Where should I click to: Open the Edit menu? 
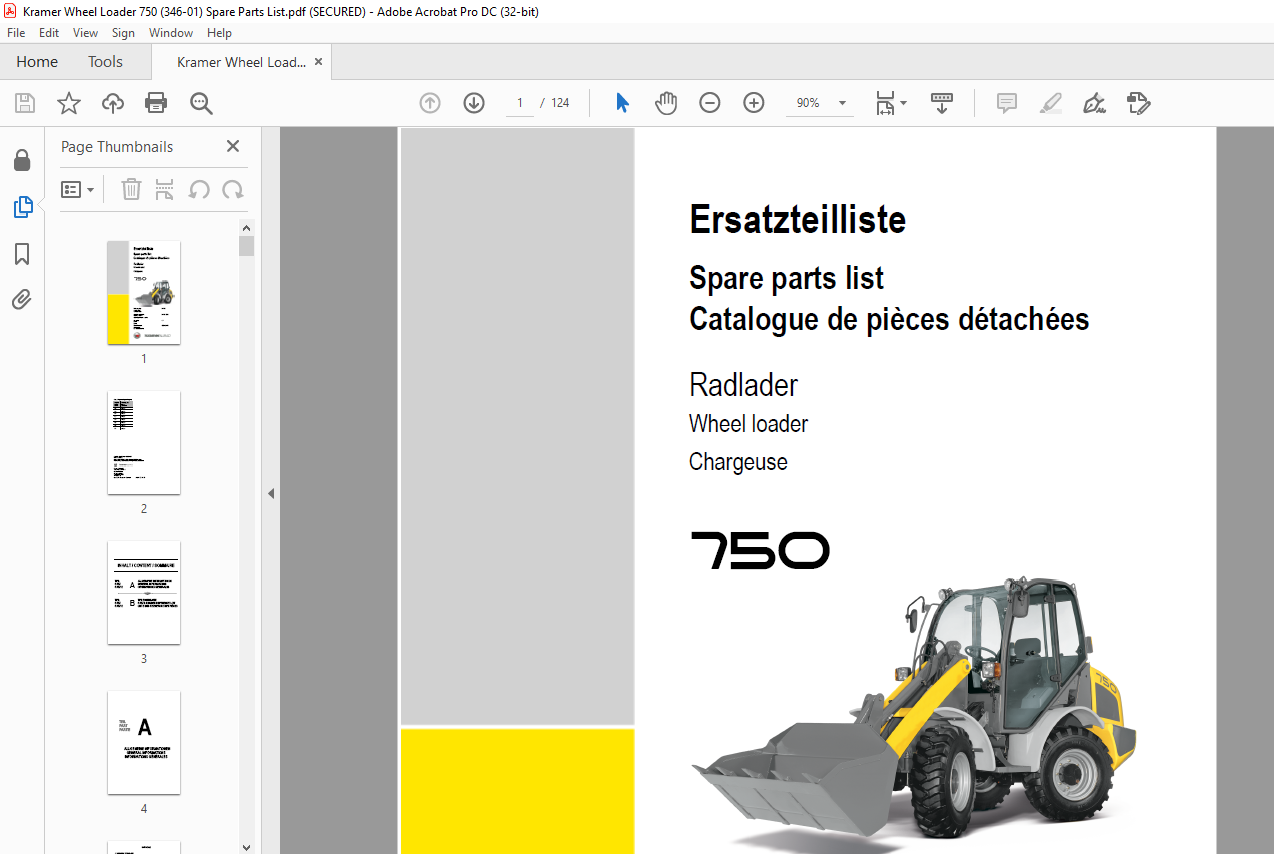tap(49, 33)
